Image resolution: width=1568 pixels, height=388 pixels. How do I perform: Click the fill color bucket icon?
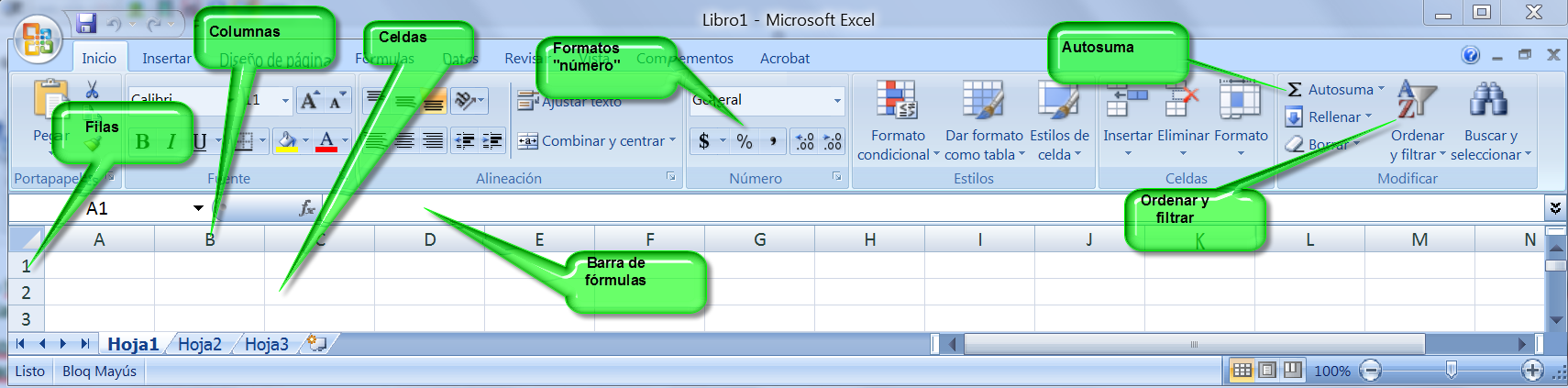[287, 140]
